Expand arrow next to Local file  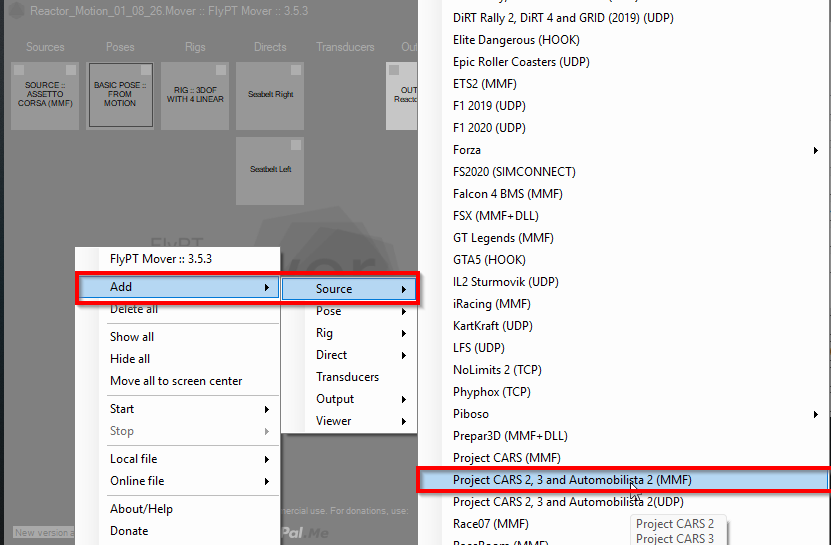[x=267, y=460]
